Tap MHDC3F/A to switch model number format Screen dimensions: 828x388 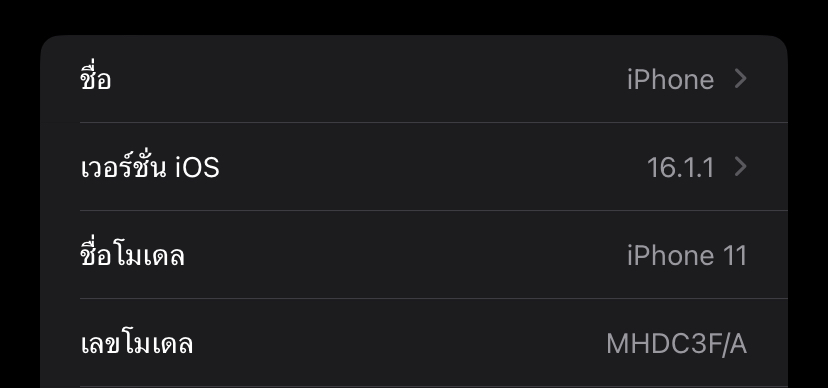[x=676, y=344]
